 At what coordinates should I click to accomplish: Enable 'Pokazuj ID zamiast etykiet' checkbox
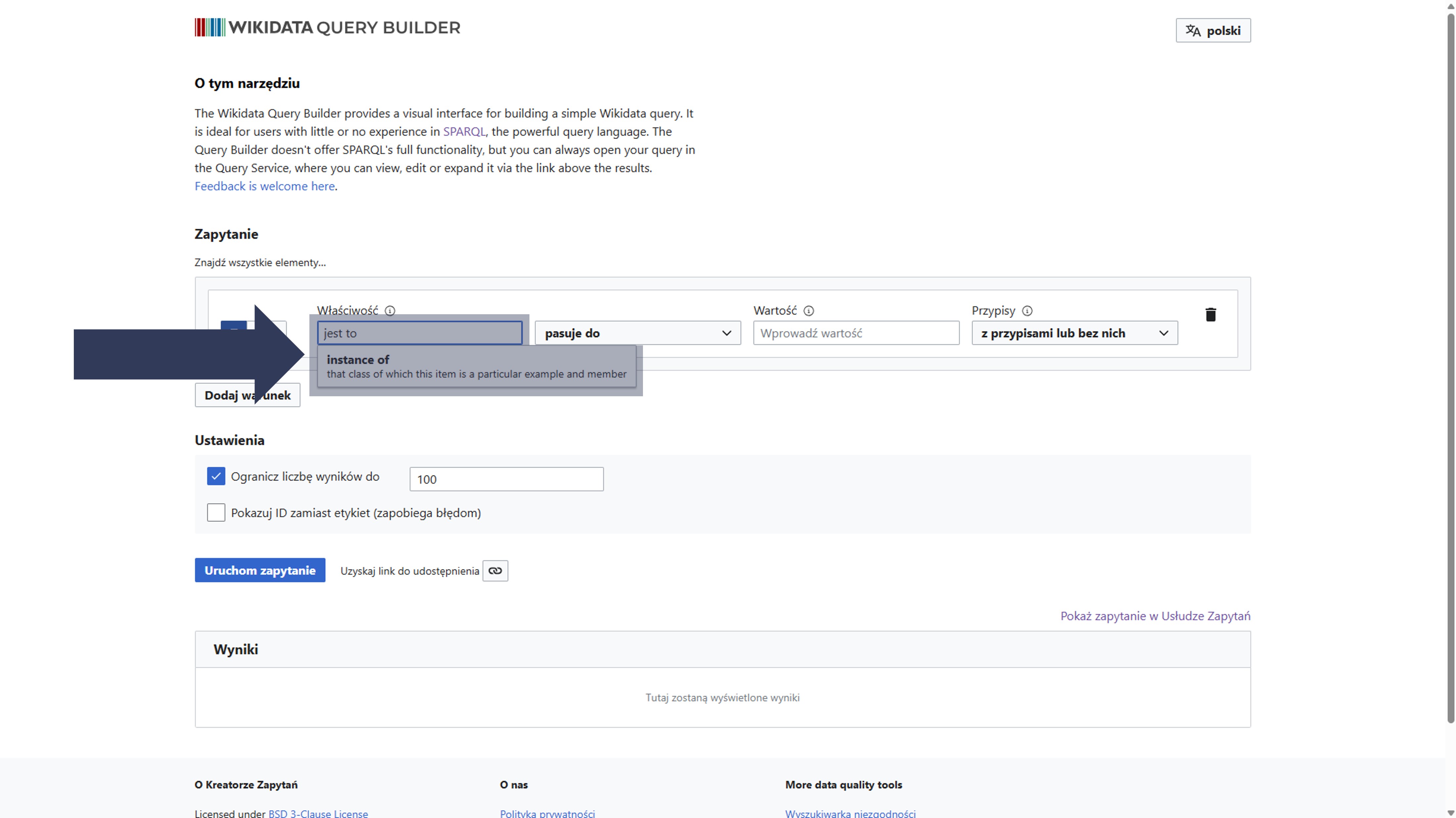(216, 512)
